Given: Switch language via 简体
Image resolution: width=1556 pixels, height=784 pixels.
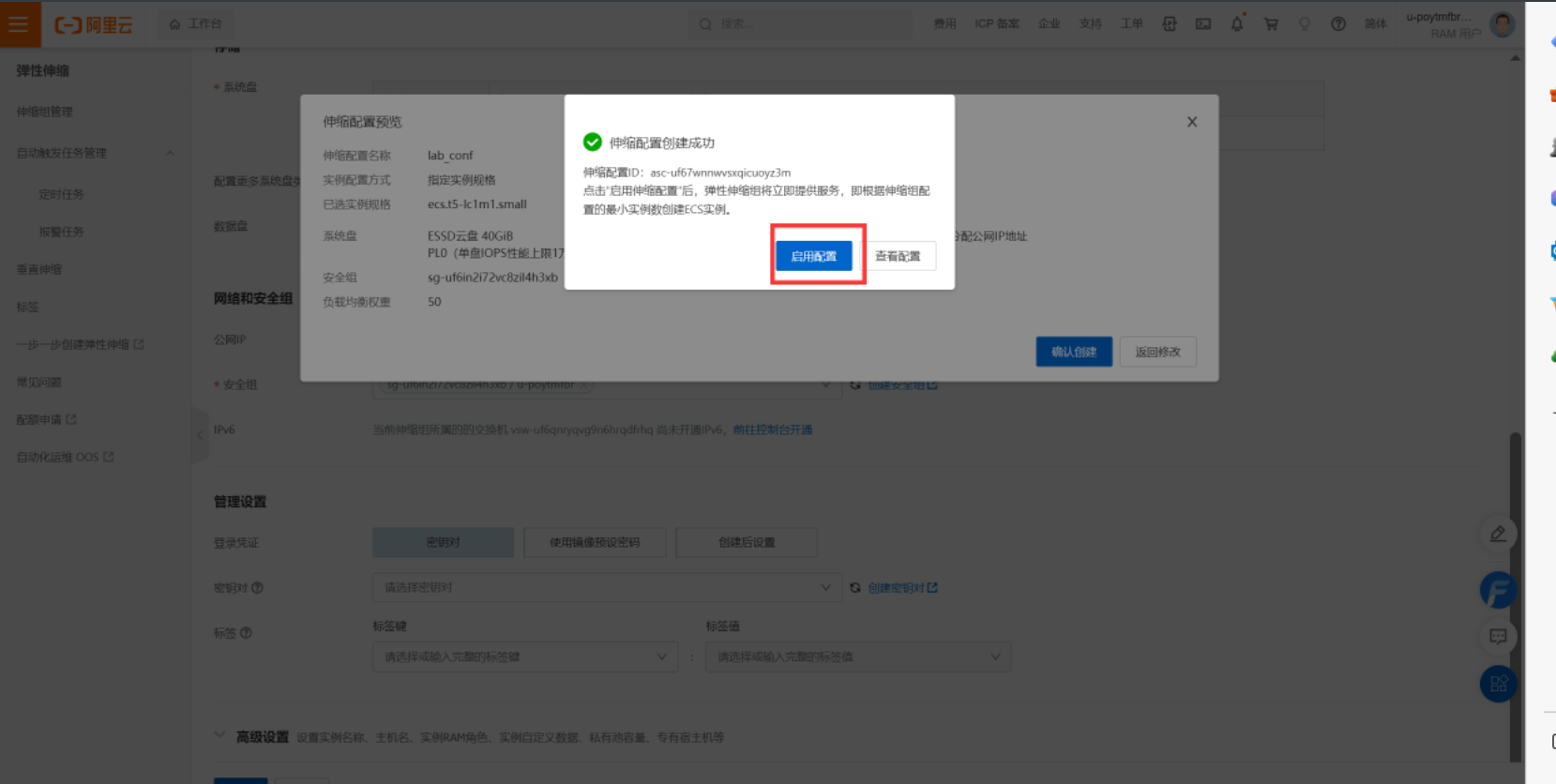Looking at the screenshot, I should 1375,23.
